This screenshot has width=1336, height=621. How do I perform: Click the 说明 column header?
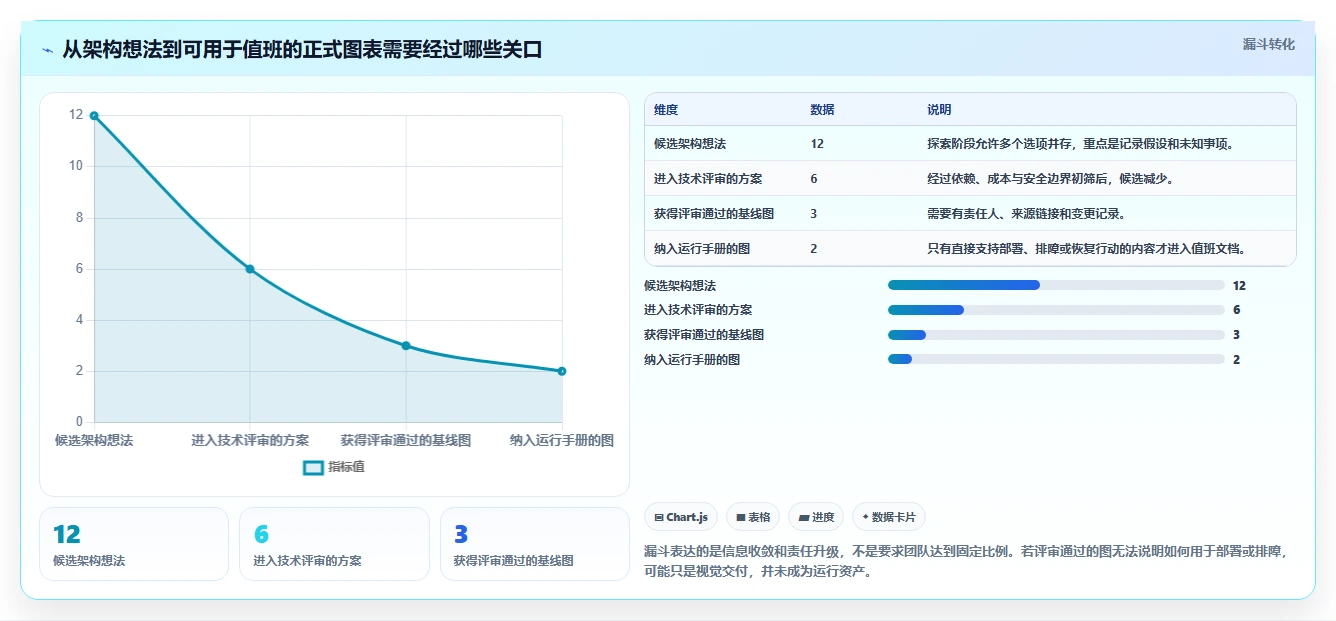(939, 110)
